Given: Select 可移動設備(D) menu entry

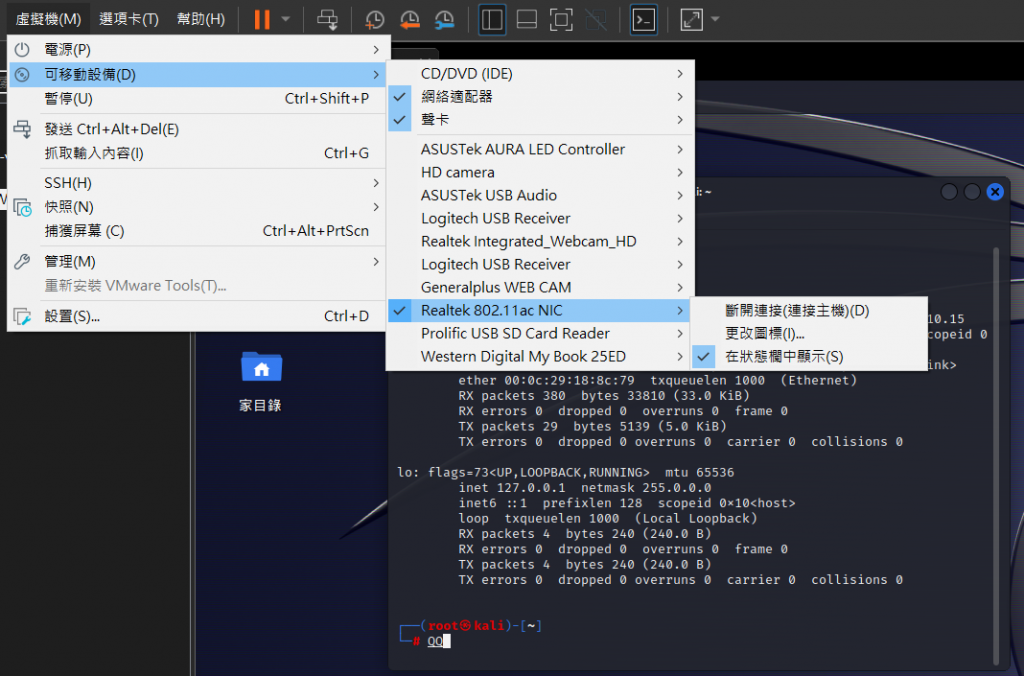Looking at the screenshot, I should pos(199,74).
